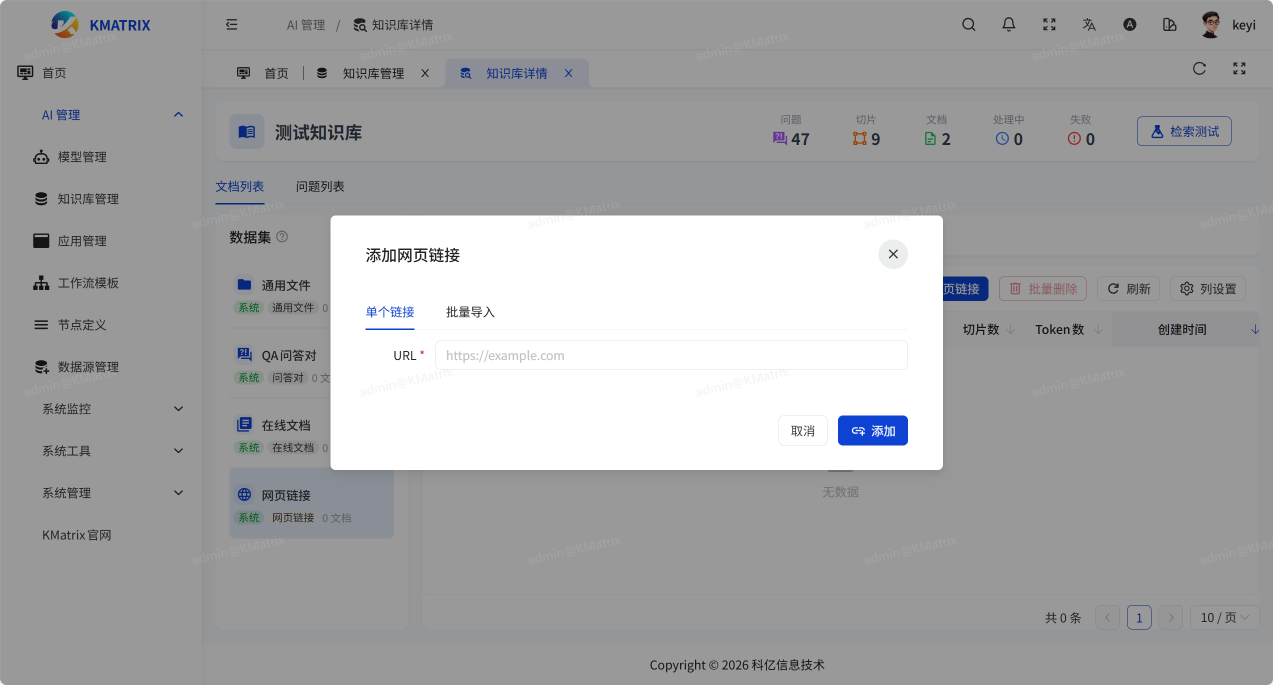Toggle fullscreen icon in top header
1273x685 pixels.
[x=1049, y=25]
